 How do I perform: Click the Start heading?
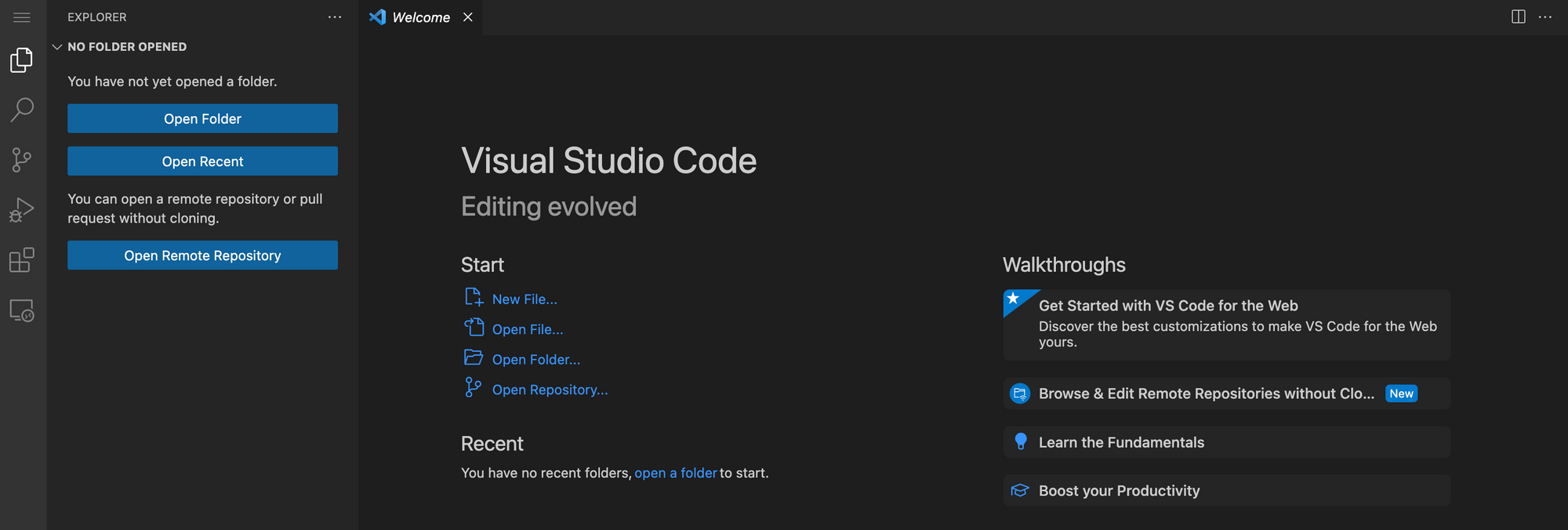point(482,265)
